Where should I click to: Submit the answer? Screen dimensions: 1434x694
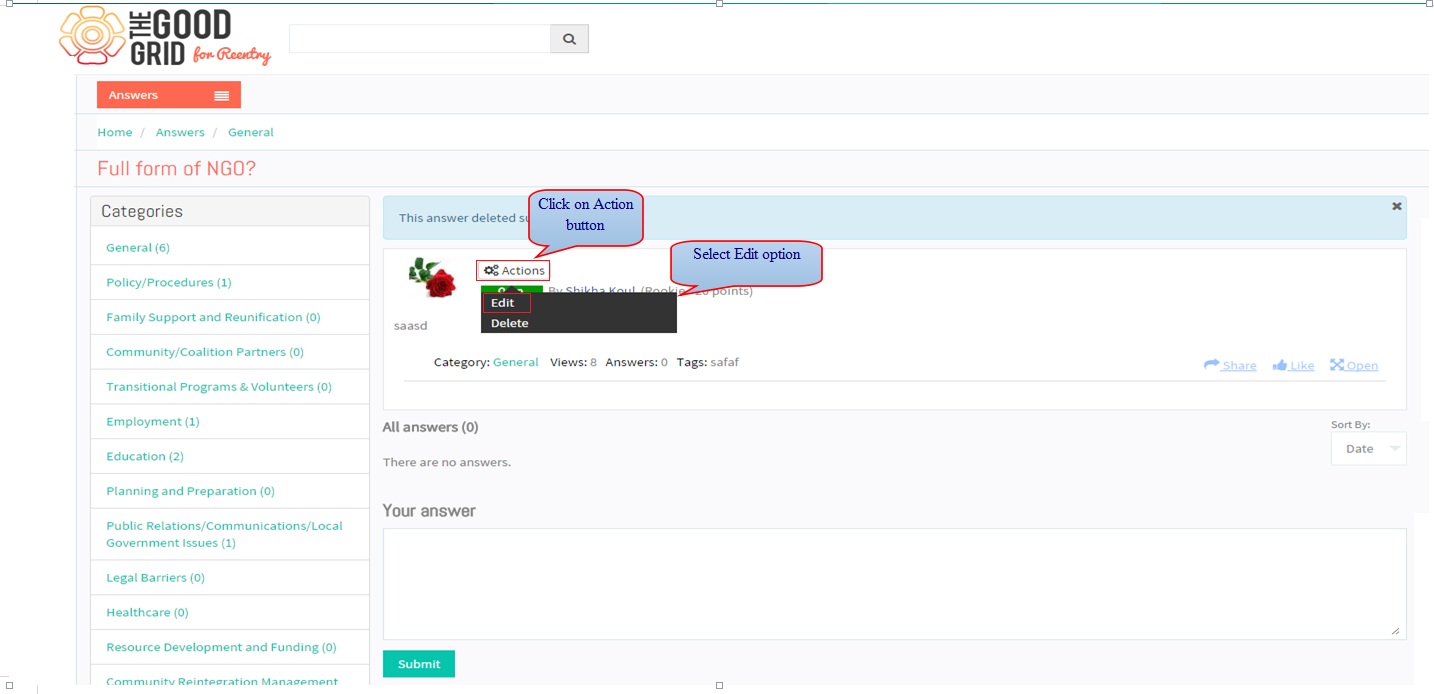418,664
